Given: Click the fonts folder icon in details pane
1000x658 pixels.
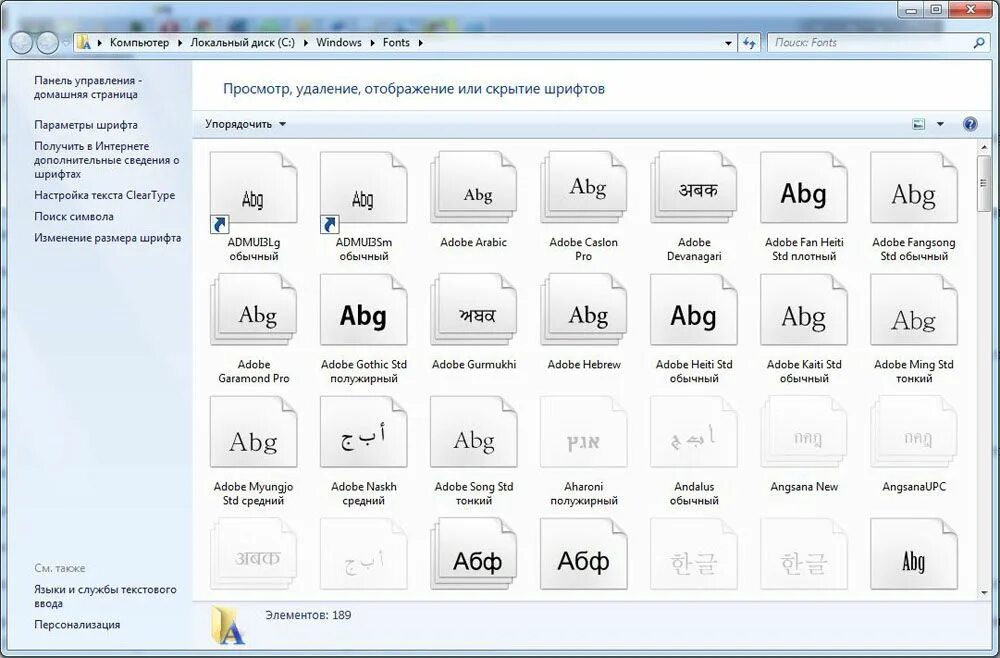Looking at the screenshot, I should [x=228, y=626].
